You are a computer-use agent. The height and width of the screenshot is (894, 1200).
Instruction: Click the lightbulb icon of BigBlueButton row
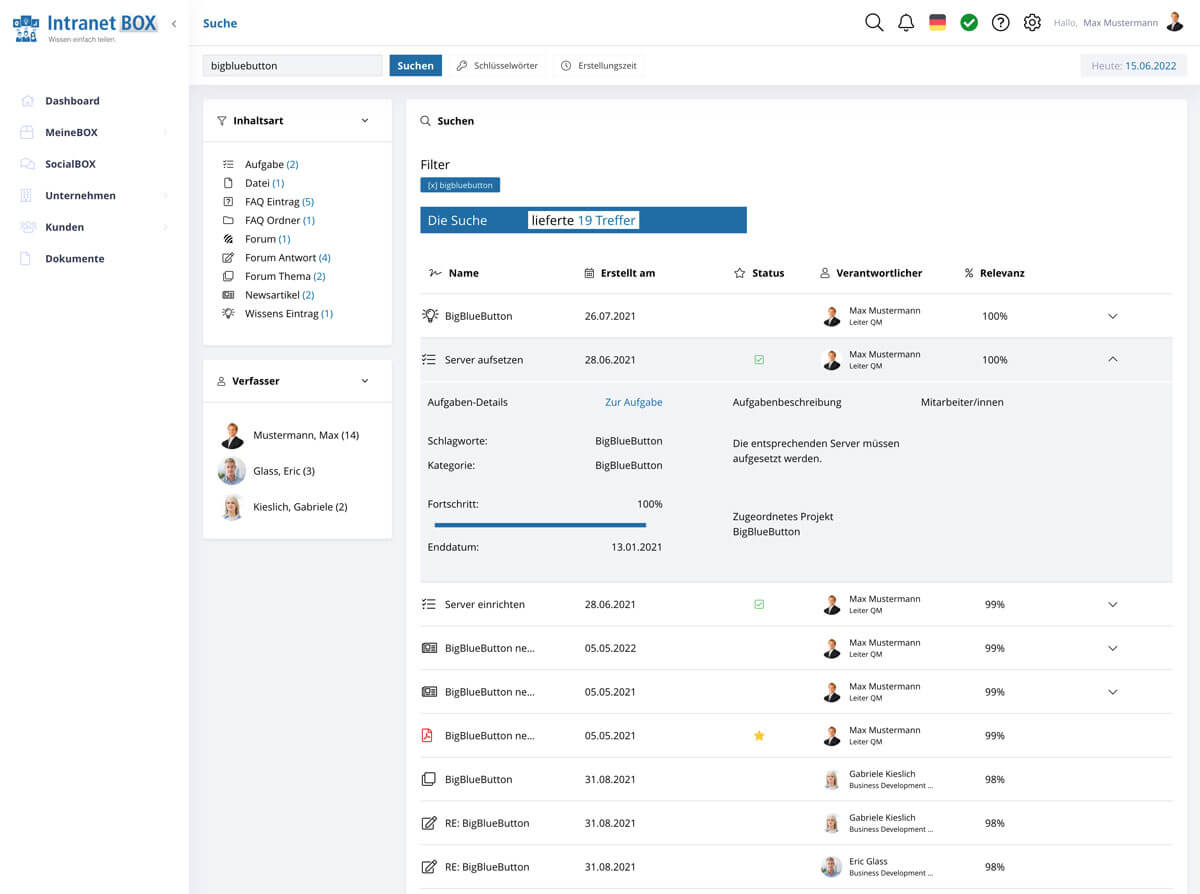pos(430,316)
